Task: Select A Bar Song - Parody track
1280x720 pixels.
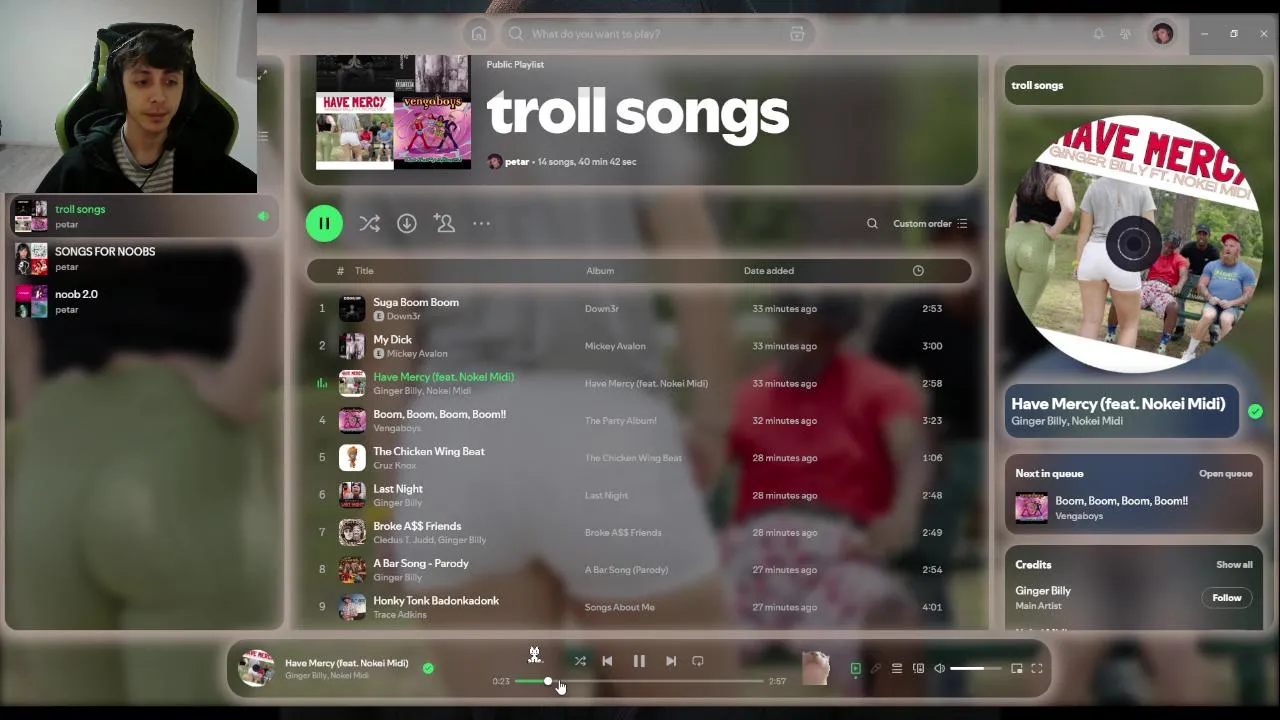Action: point(638,570)
